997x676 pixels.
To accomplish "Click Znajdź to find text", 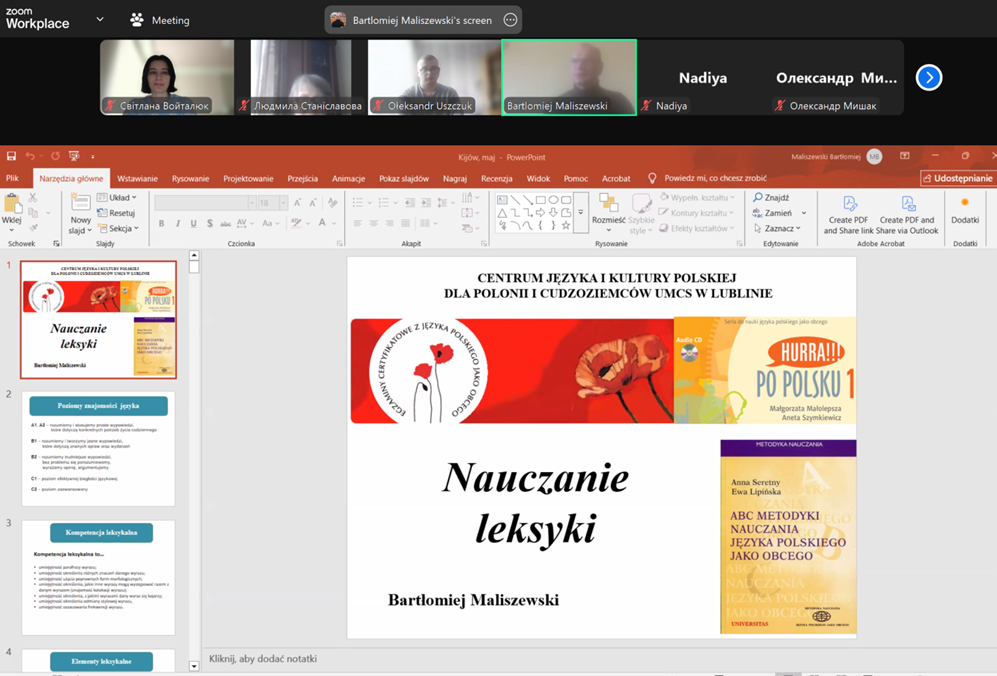I will pyautogui.click(x=771, y=198).
